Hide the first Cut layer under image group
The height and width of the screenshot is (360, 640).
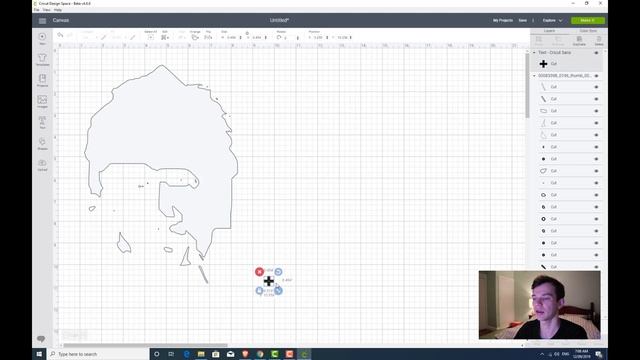click(x=596, y=87)
